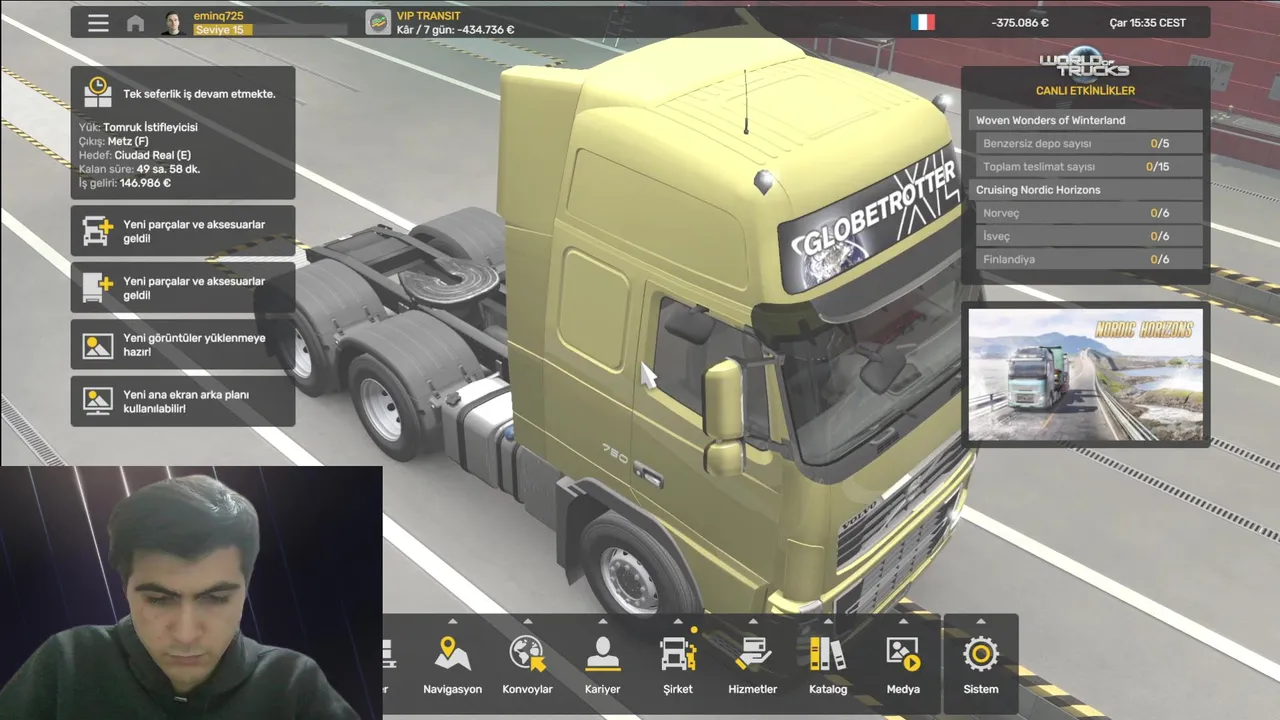Open the eminq725 player profile avatar

pyautogui.click(x=173, y=23)
